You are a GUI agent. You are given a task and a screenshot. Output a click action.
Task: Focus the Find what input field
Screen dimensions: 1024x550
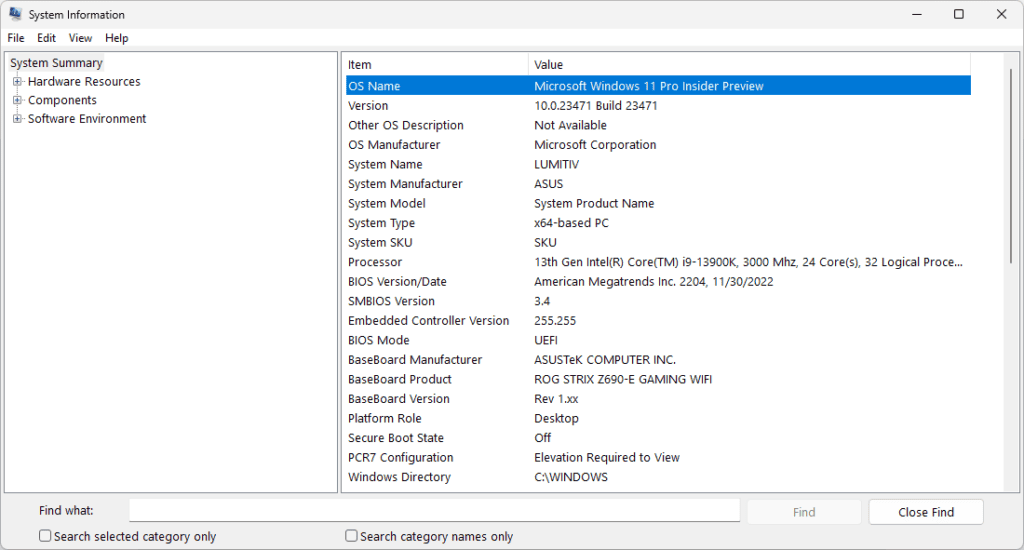[434, 510]
